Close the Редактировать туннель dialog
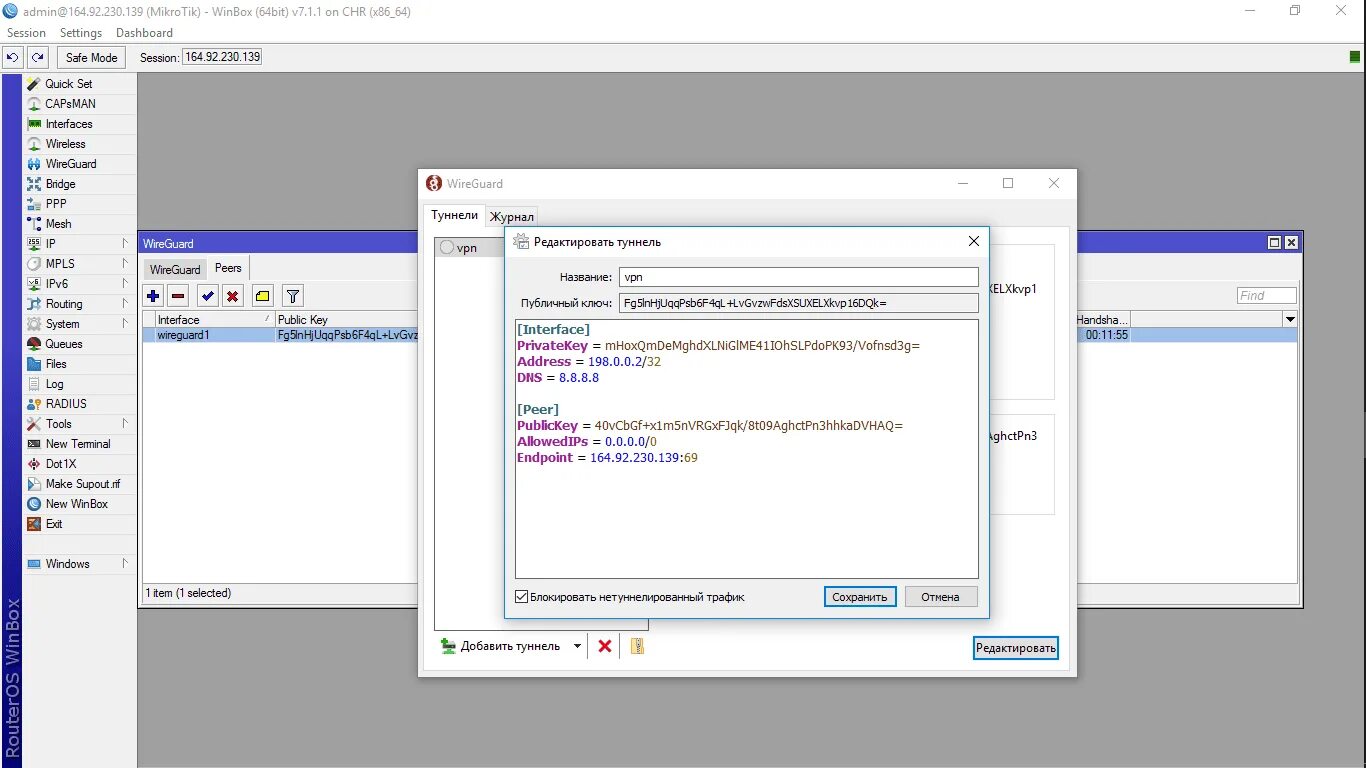Image resolution: width=1366 pixels, height=768 pixels. pos(974,241)
